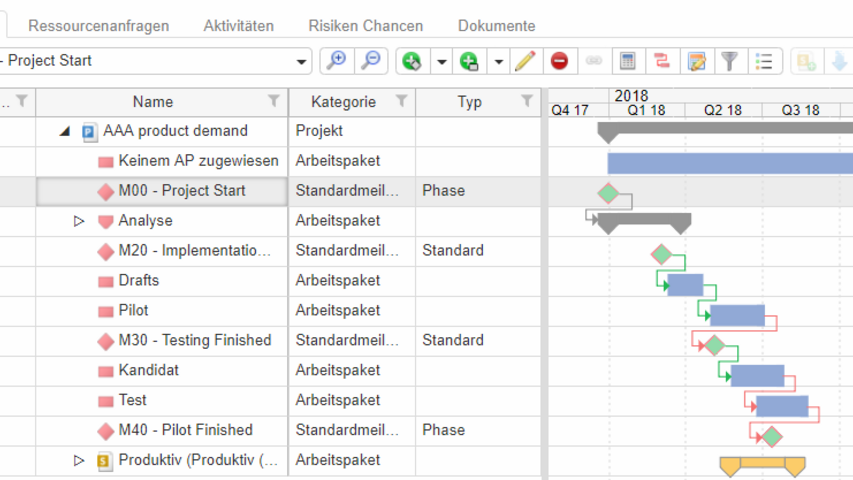The width and height of the screenshot is (853, 480).
Task: Collapse the AAA product demand project
Action: [x=65, y=131]
